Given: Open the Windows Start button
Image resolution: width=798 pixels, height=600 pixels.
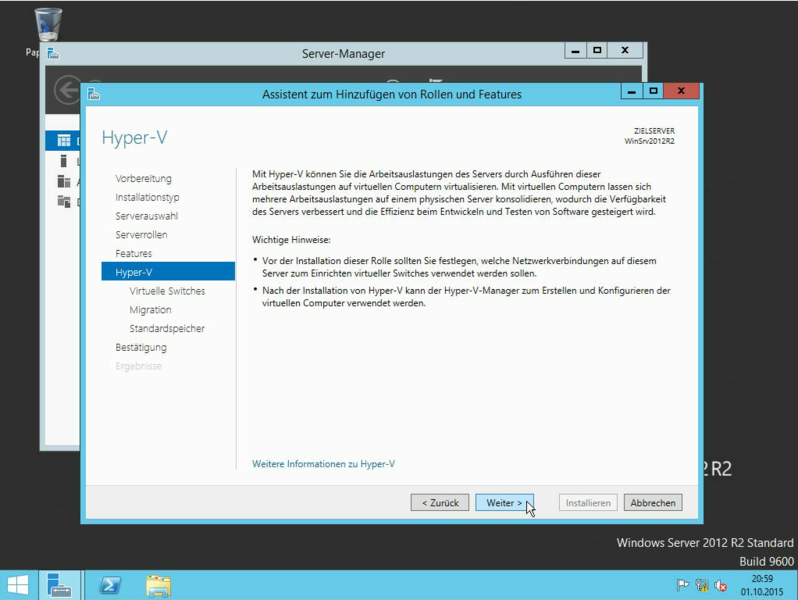Looking at the screenshot, I should [18, 585].
